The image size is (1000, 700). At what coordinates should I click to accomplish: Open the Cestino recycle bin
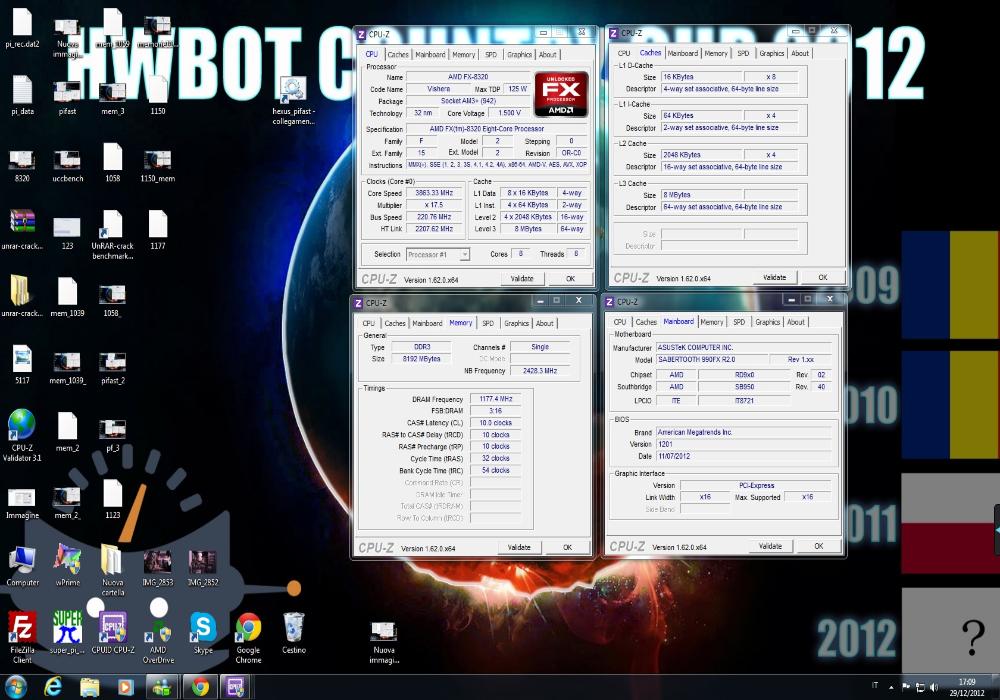293,632
